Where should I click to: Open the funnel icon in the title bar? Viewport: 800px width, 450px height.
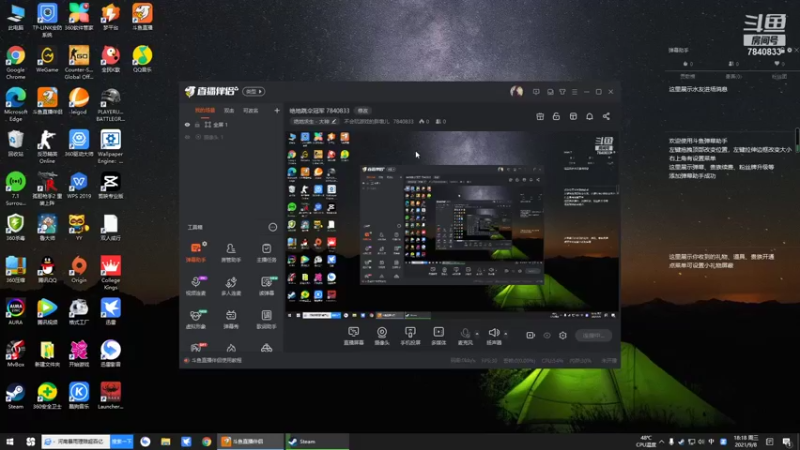coord(562,92)
